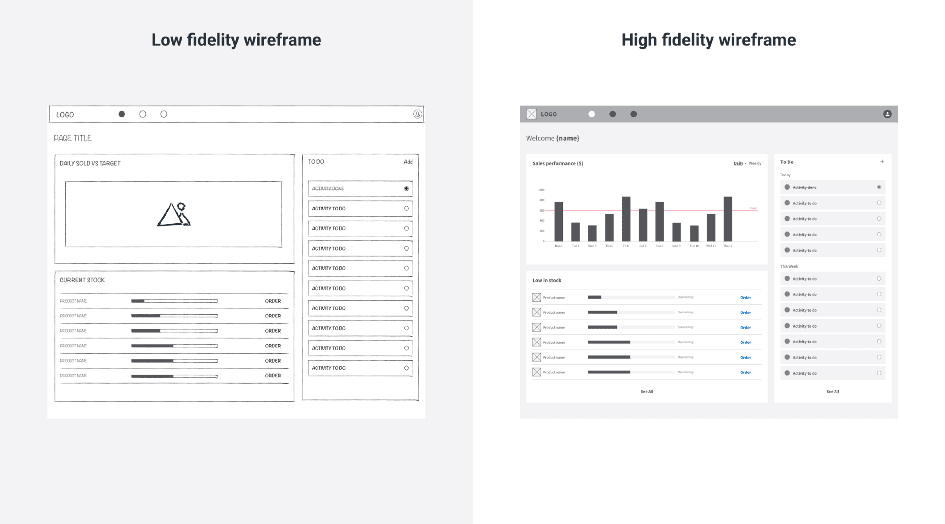Screen dimensions: 945x524
Task: Click the profile icon in low fidelity header
Action: (x=417, y=114)
